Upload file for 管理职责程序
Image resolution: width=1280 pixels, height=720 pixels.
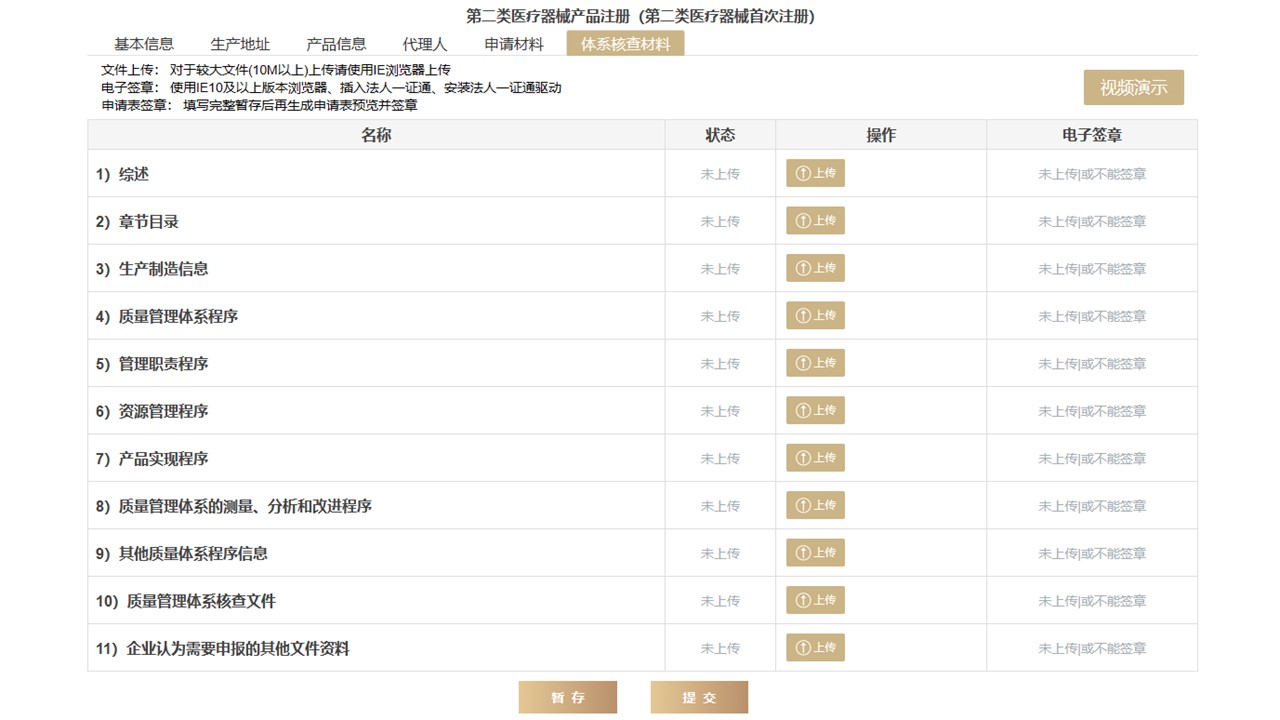tap(814, 363)
